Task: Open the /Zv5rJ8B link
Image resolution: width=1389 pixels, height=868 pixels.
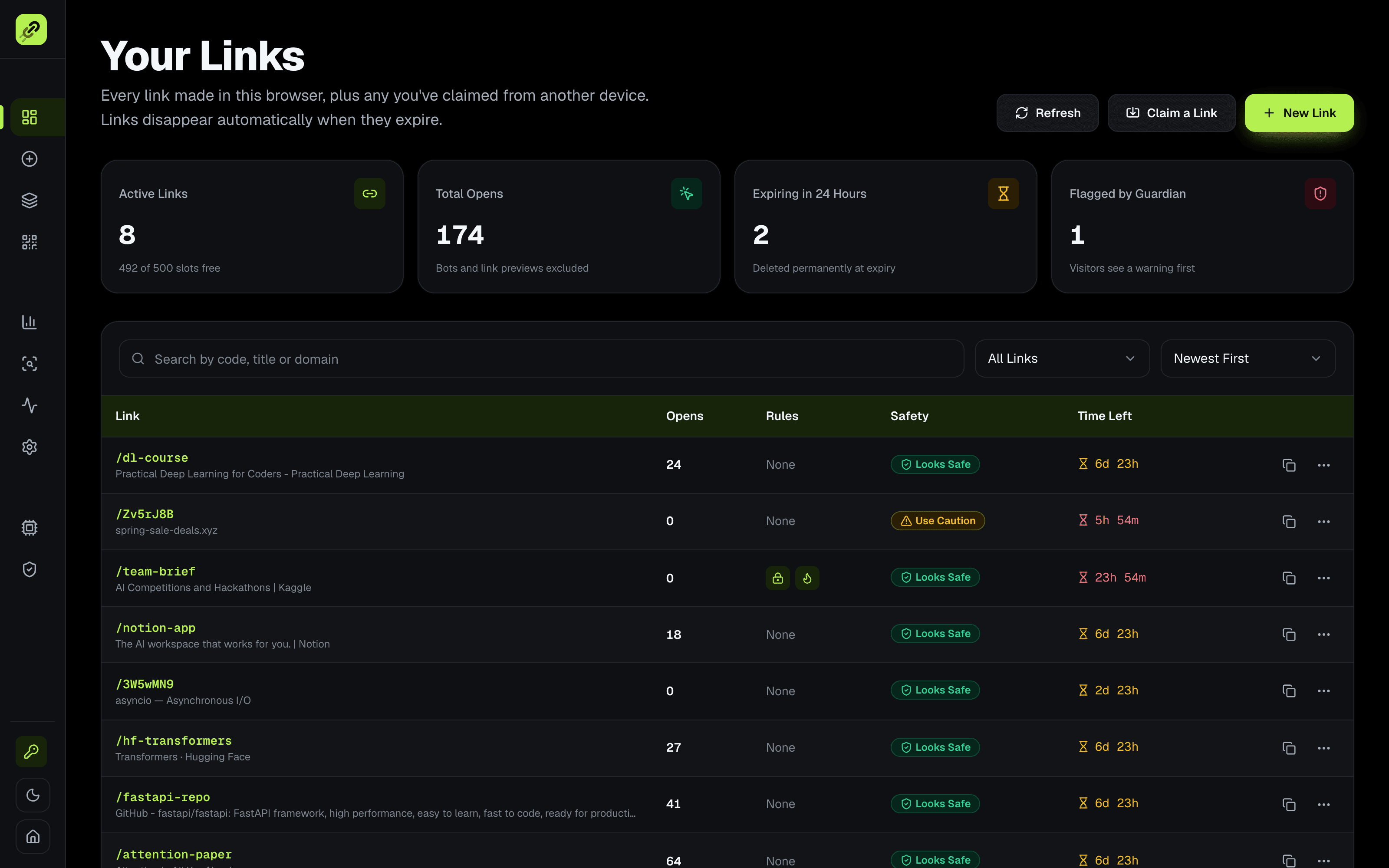Action: pyautogui.click(x=145, y=514)
